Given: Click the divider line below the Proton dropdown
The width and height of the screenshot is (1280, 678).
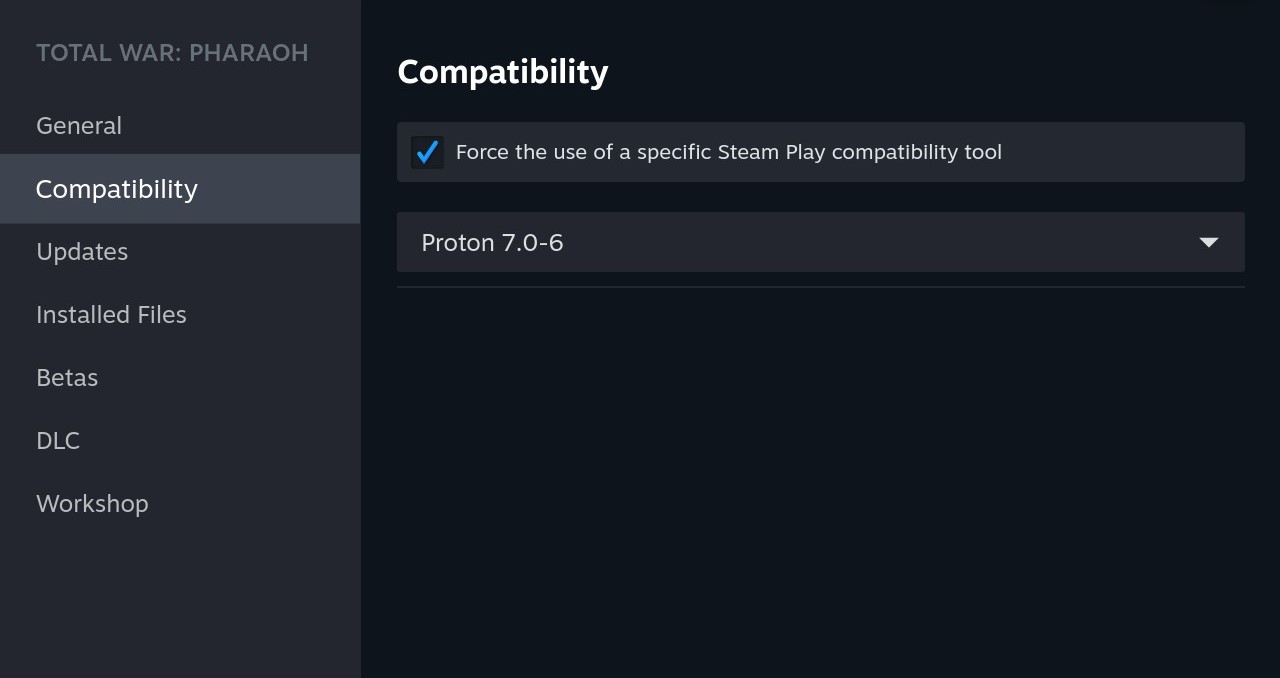Looking at the screenshot, I should pos(820,287).
